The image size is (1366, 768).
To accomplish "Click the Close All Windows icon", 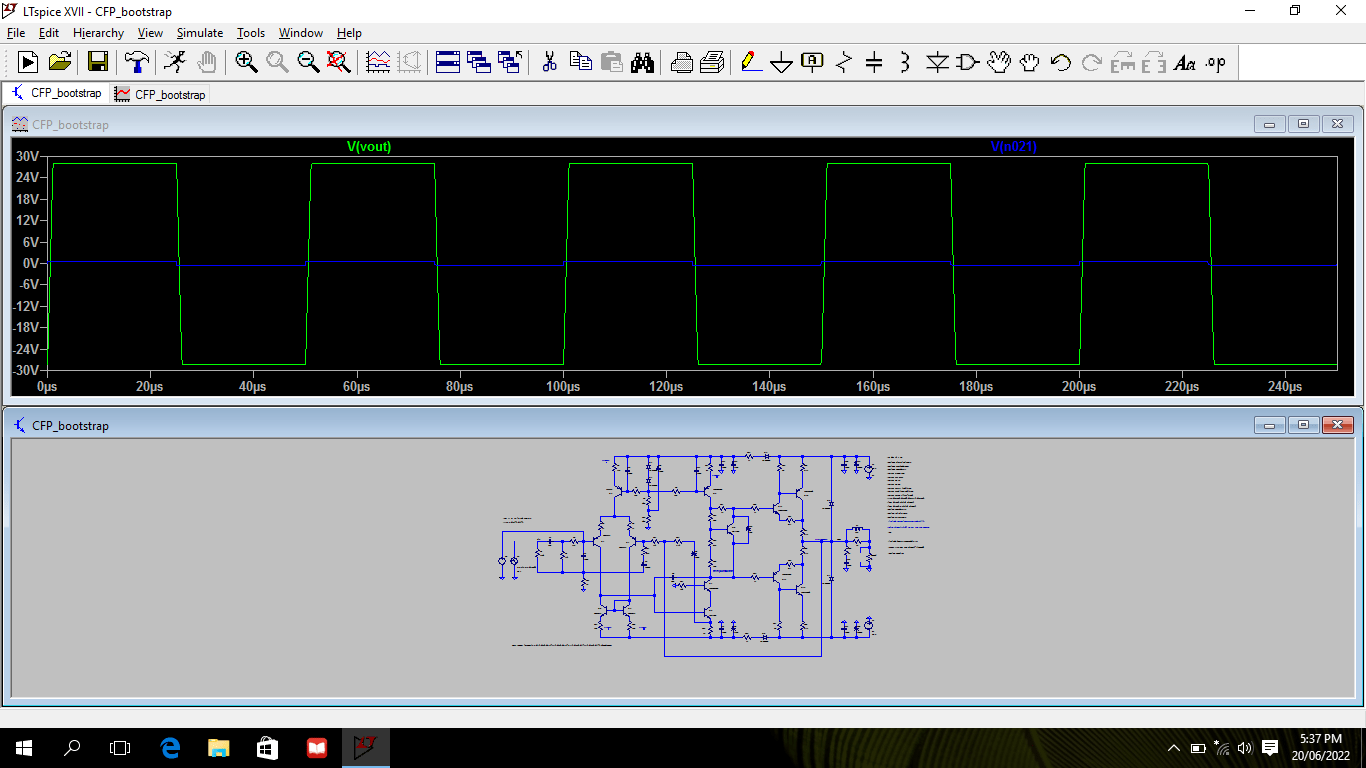I will pyautogui.click(x=511, y=62).
